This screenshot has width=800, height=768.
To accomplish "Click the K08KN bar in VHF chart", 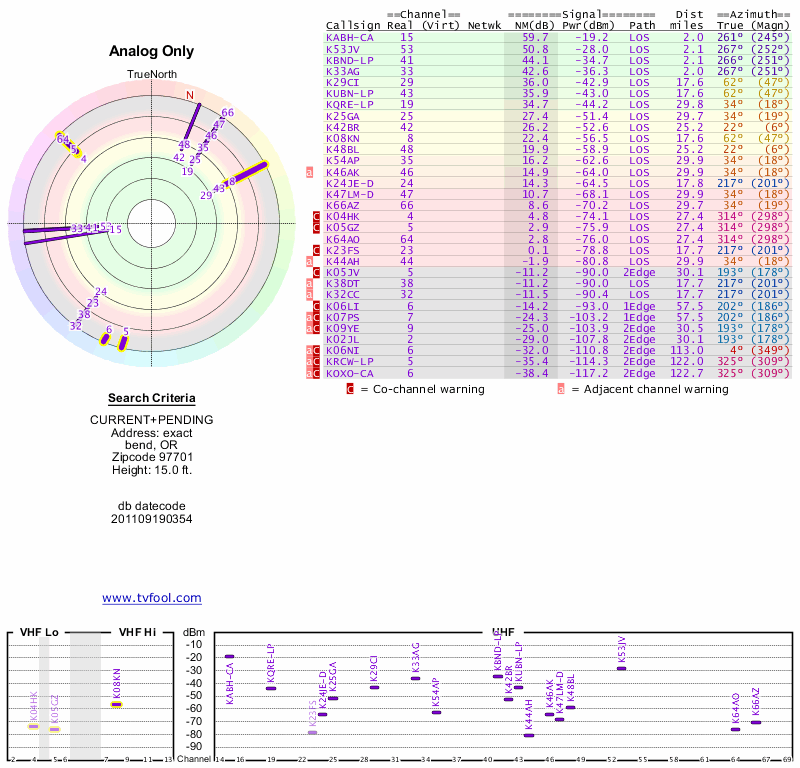I will (x=117, y=705).
